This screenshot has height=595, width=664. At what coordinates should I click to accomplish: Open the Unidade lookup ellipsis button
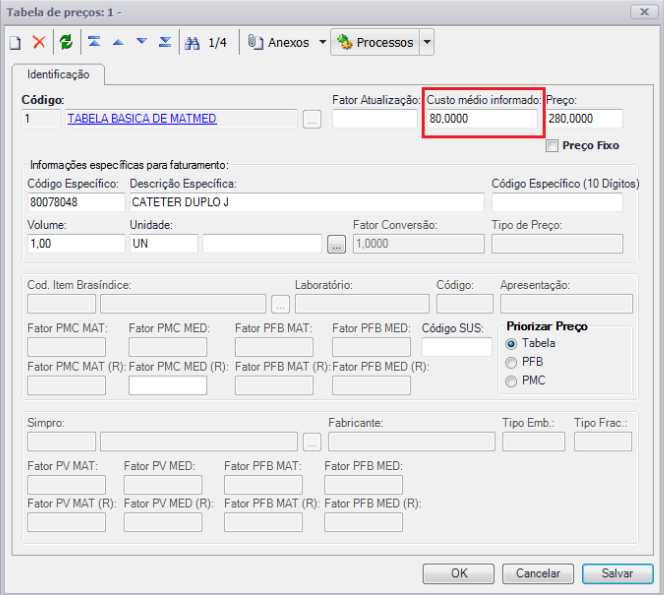click(336, 244)
